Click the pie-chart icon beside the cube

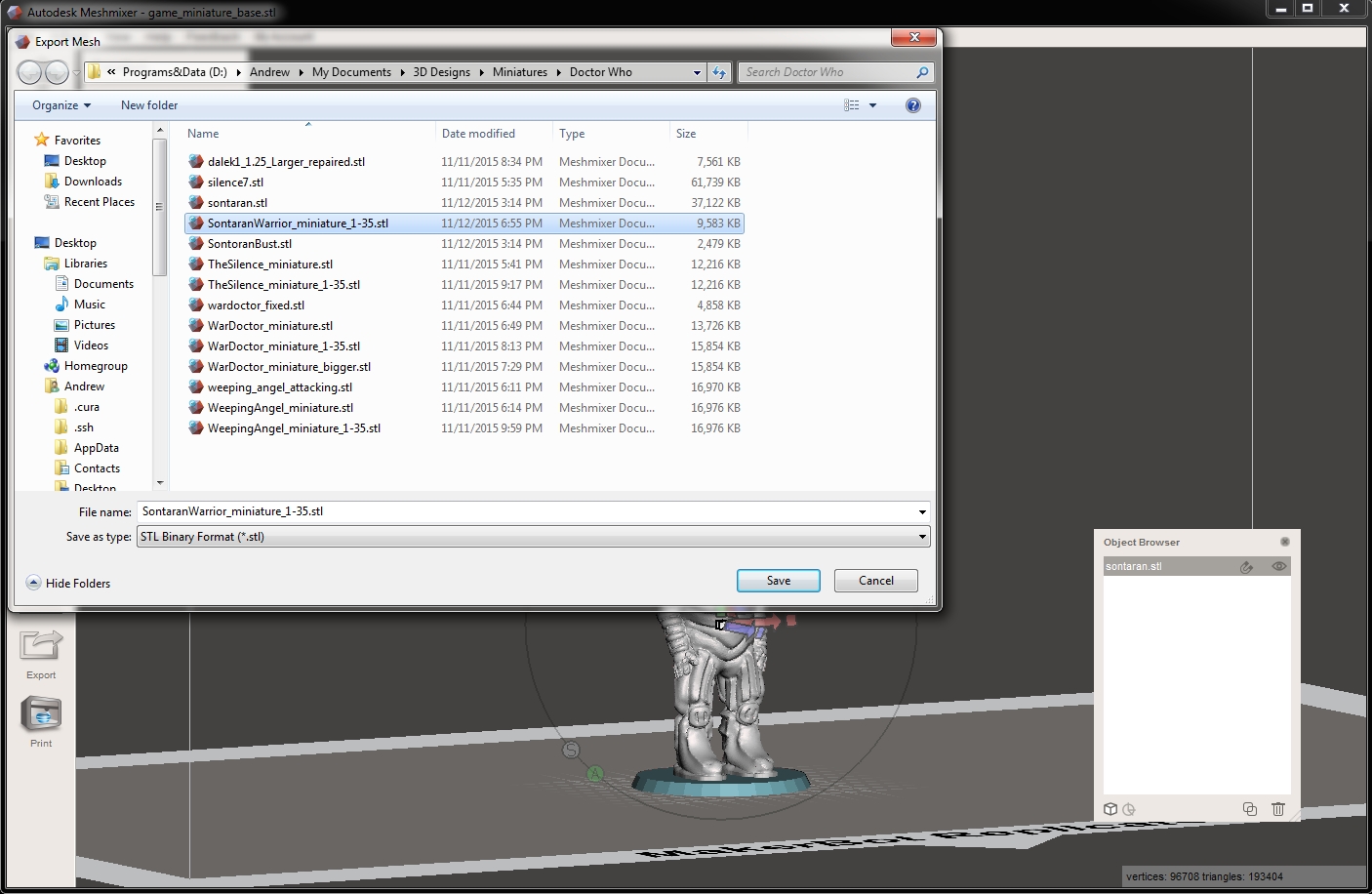(1129, 809)
